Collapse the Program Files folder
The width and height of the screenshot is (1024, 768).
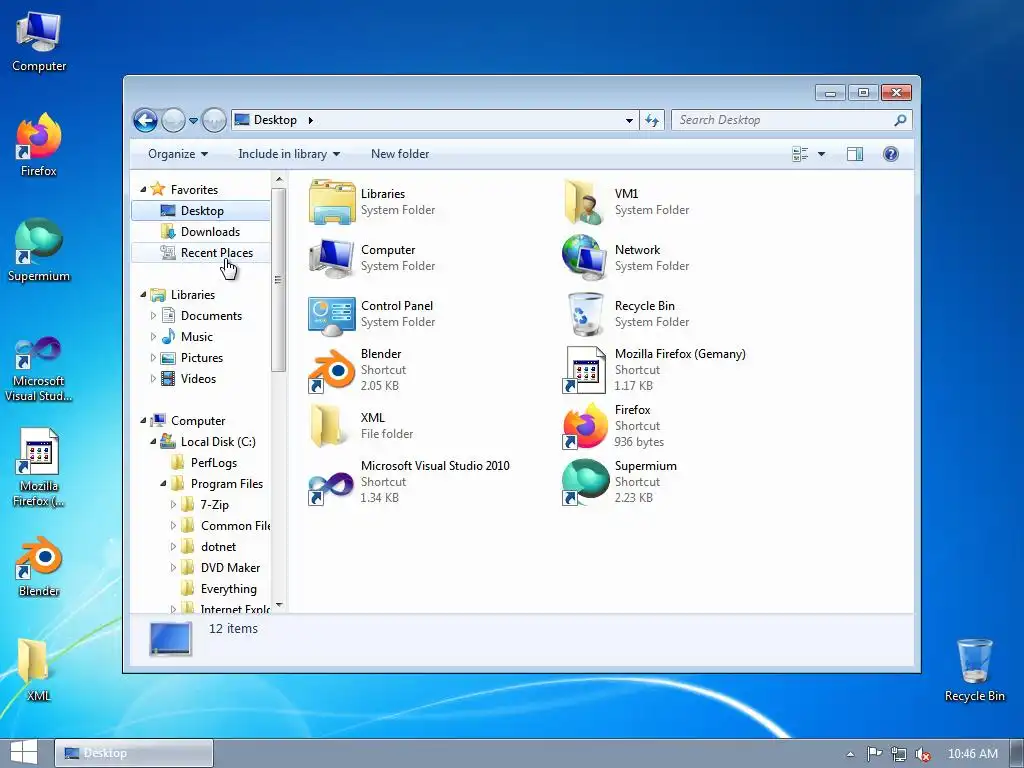[163, 484]
